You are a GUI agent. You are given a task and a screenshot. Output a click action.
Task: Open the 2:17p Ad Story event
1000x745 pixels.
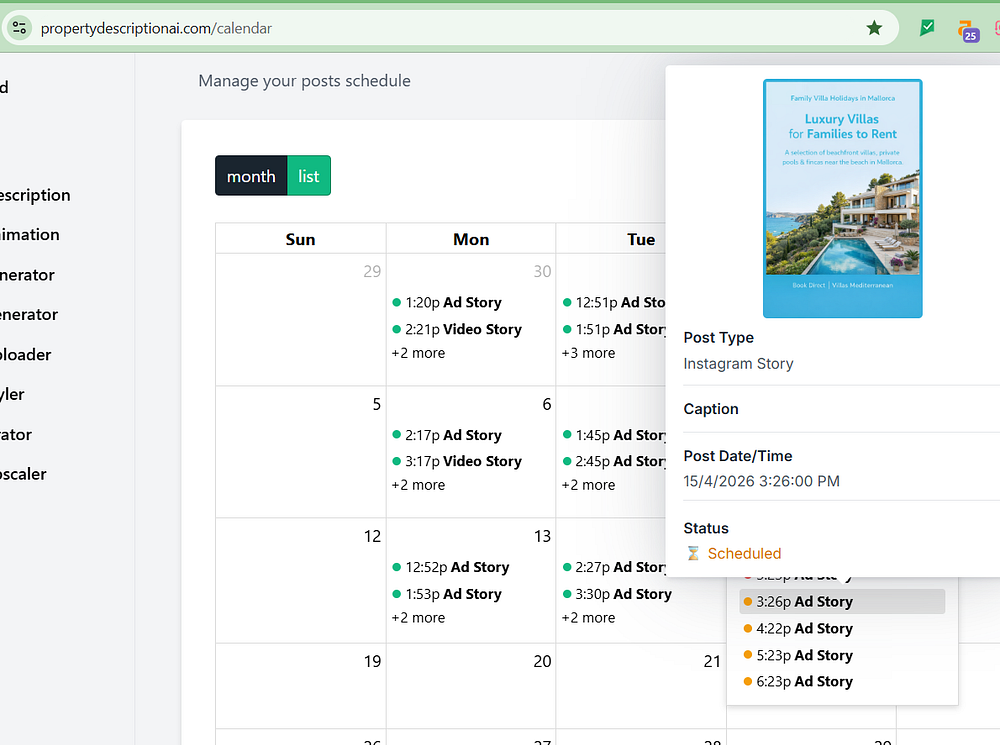[447, 435]
